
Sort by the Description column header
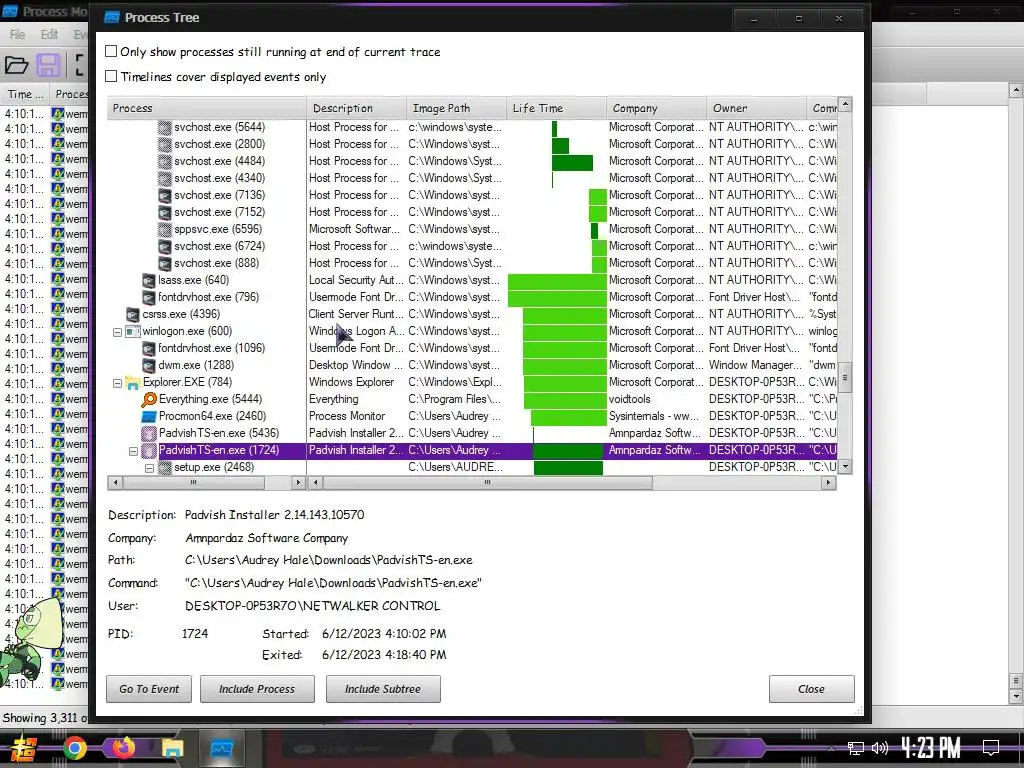click(356, 108)
